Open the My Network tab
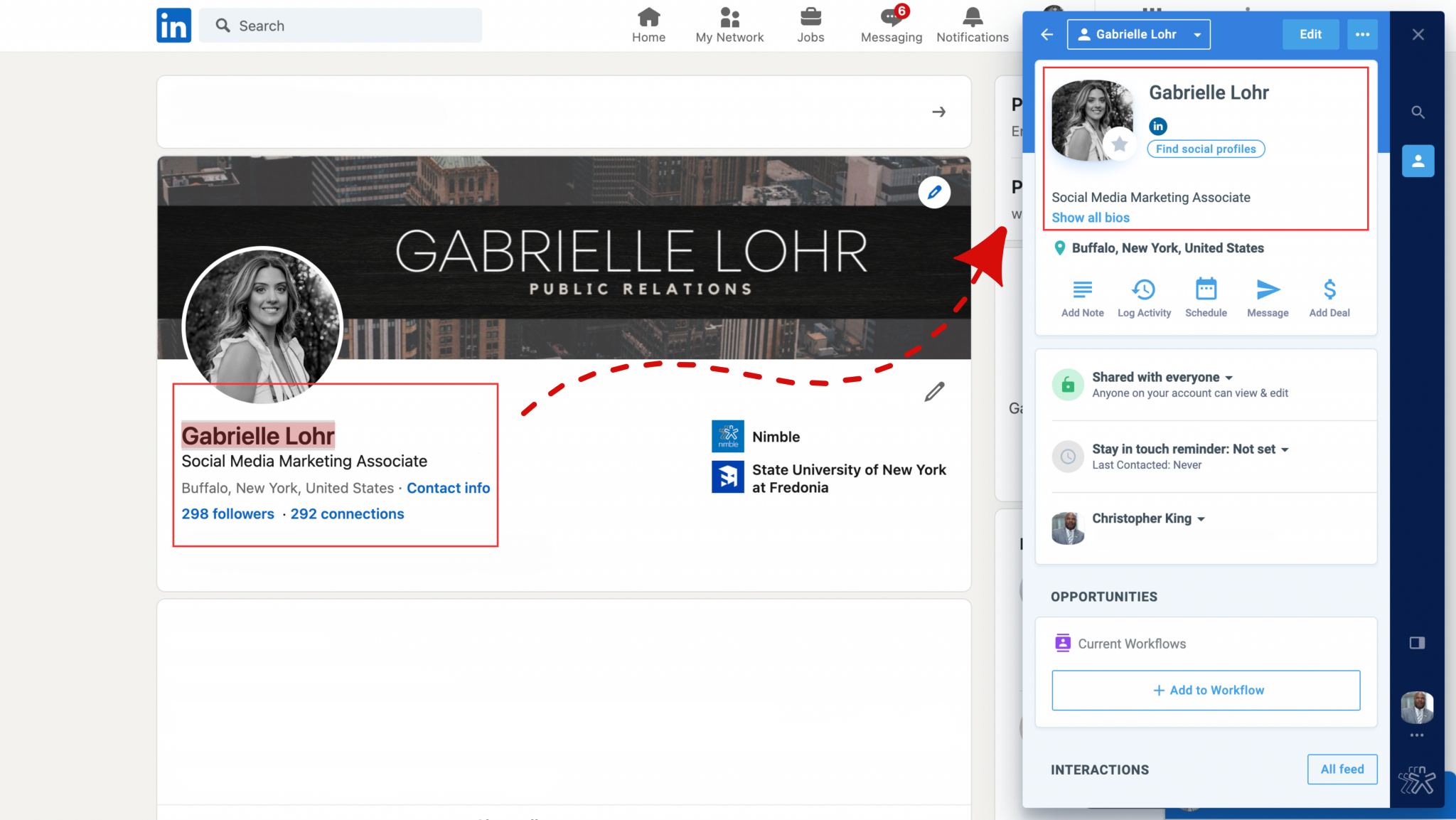Image resolution: width=1456 pixels, height=820 pixels. pyautogui.click(x=729, y=26)
